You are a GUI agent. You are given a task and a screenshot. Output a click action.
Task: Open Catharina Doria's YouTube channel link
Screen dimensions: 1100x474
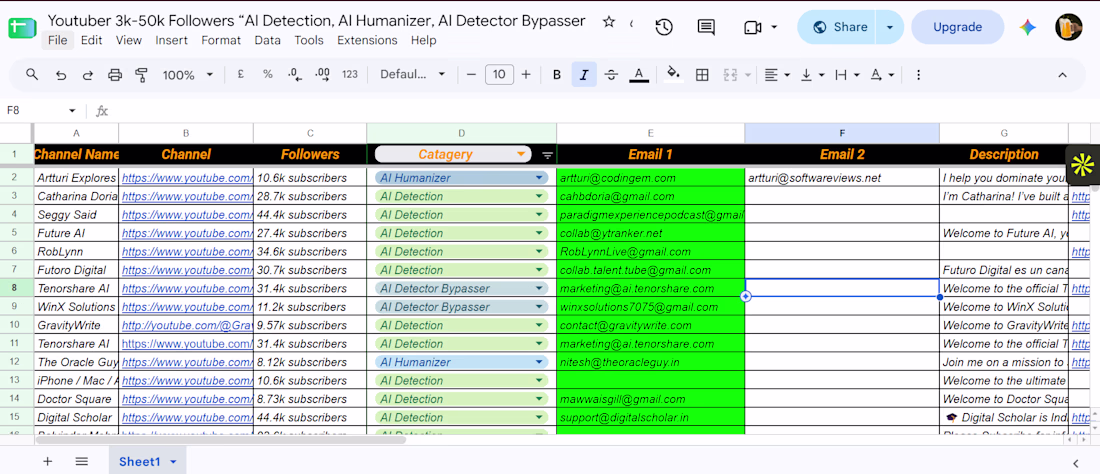[x=187, y=196]
